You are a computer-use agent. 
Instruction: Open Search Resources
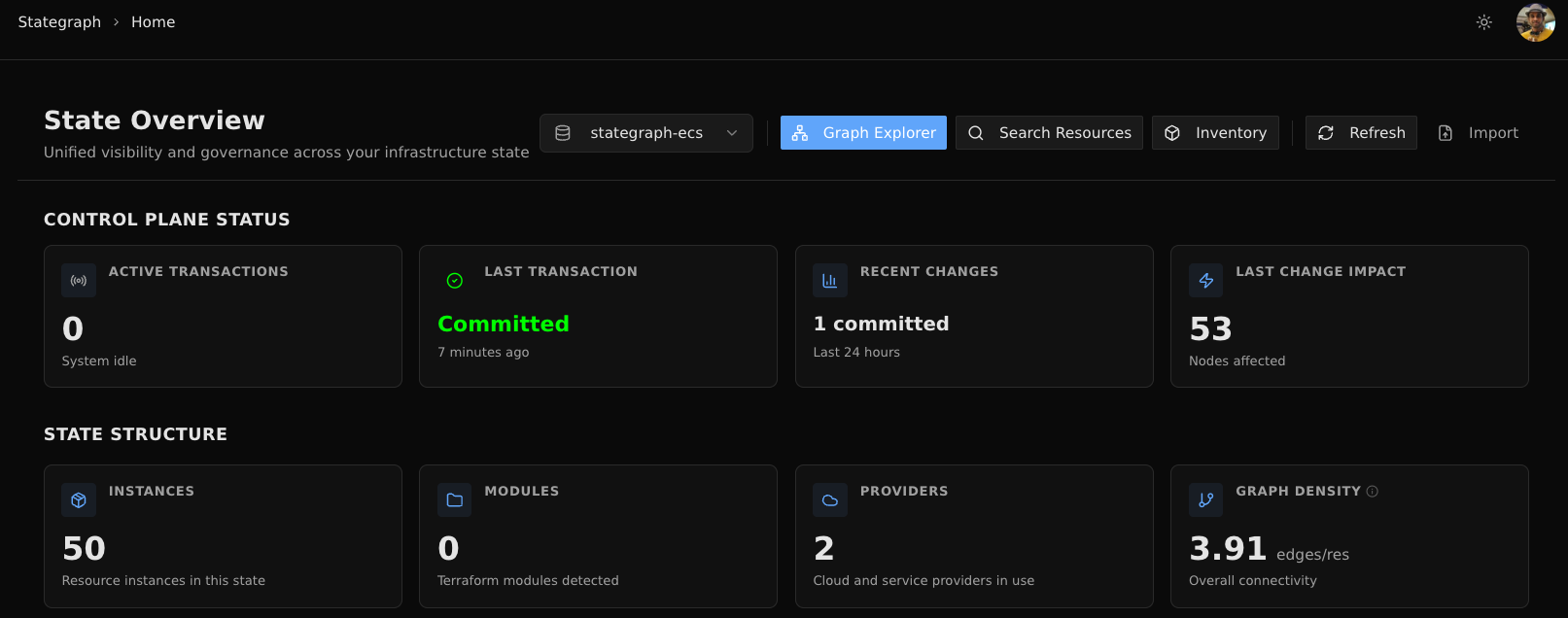click(x=1049, y=133)
